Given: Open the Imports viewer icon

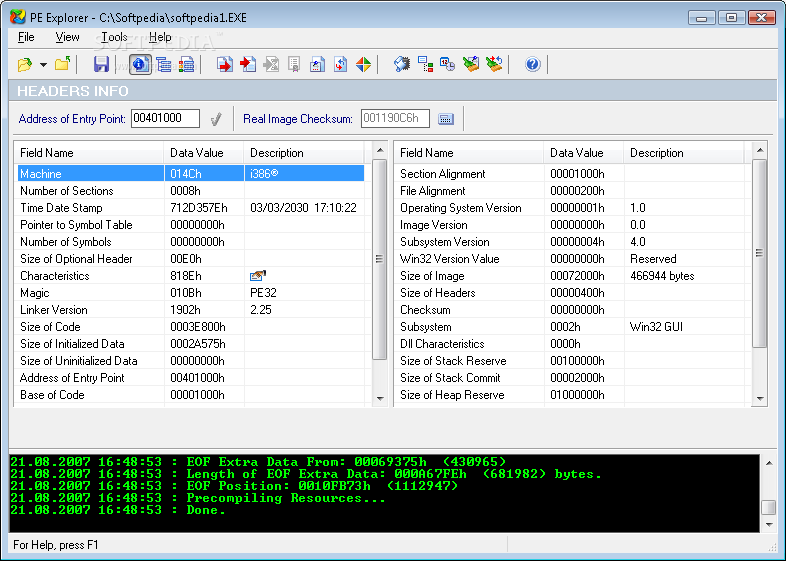Looking at the screenshot, I should (x=248, y=64).
